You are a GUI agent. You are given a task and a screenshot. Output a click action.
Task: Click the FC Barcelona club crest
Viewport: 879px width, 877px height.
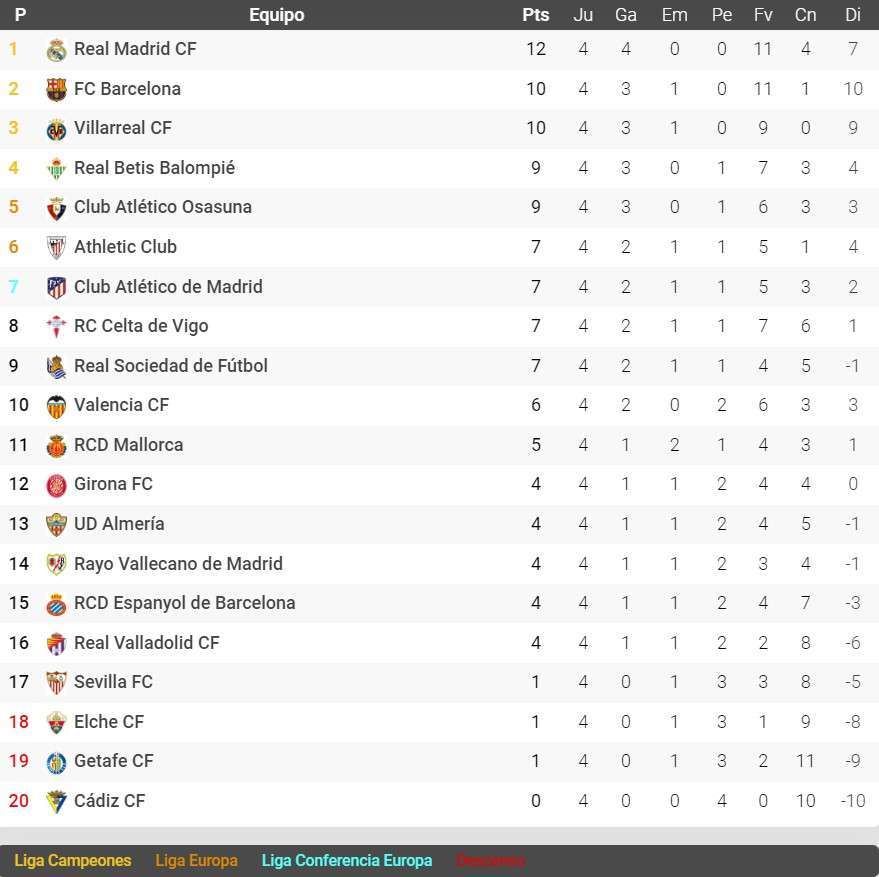click(56, 88)
